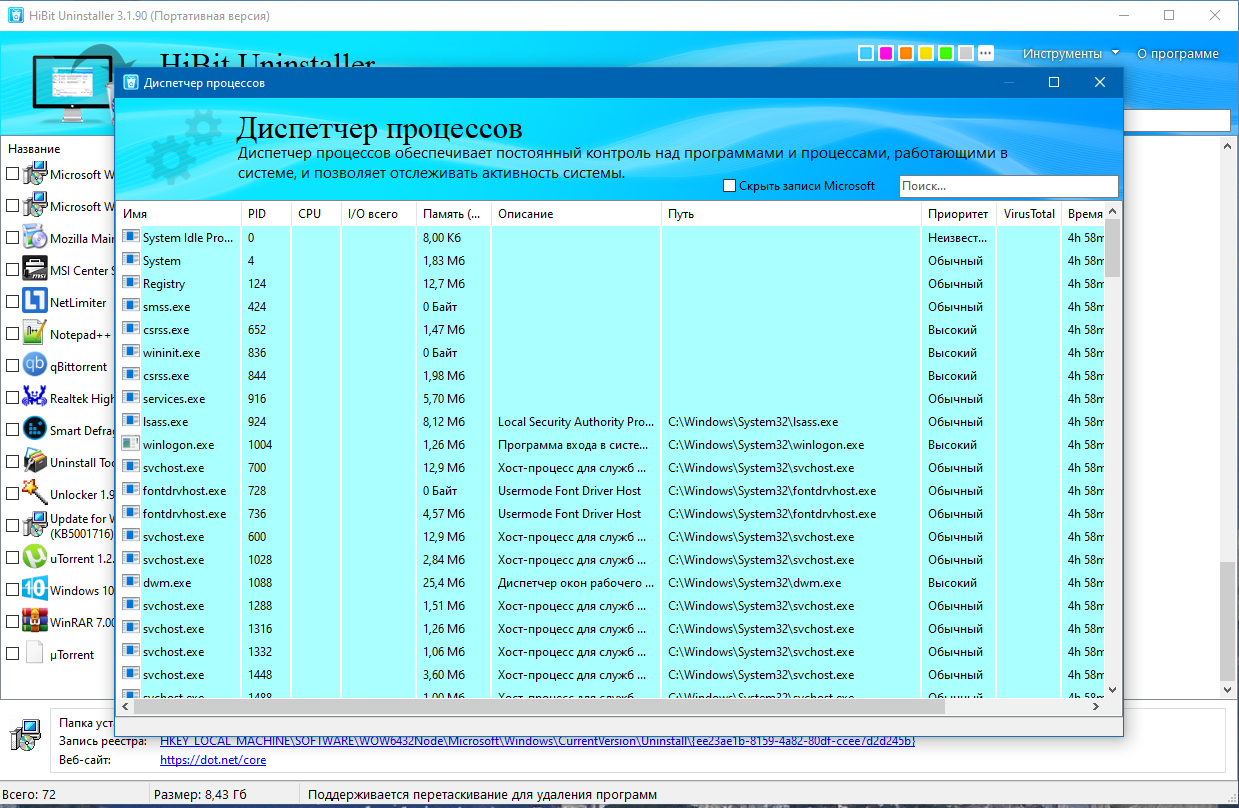
Task: Select the orange color theme swatch
Action: point(906,53)
